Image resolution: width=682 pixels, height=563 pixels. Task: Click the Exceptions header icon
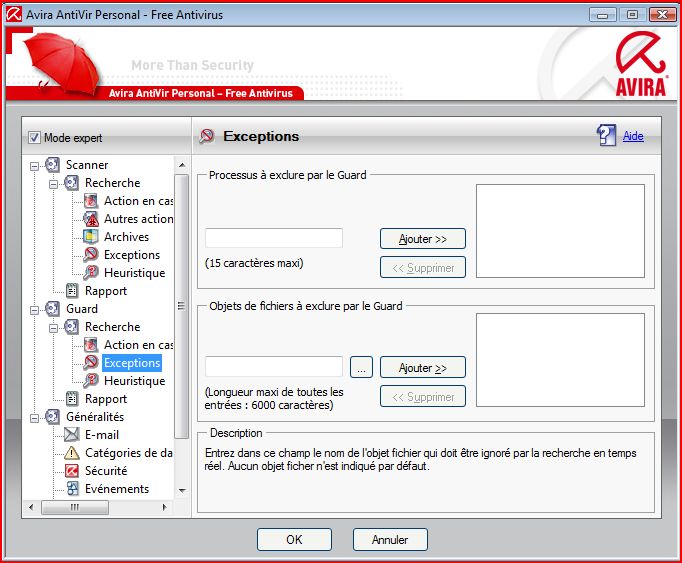(x=207, y=136)
